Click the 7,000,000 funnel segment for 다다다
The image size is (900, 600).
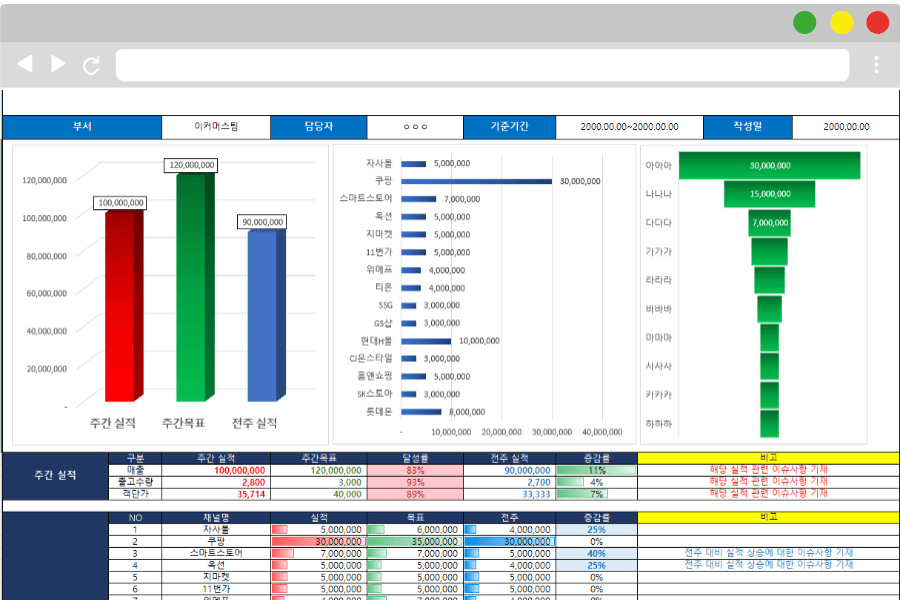click(x=770, y=223)
